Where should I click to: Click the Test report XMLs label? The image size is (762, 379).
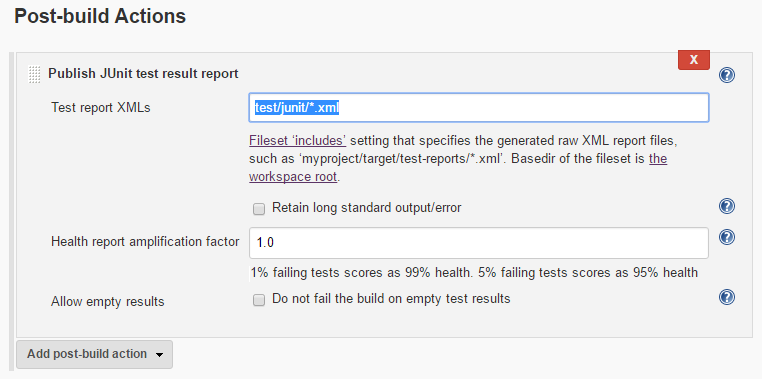[101, 108]
